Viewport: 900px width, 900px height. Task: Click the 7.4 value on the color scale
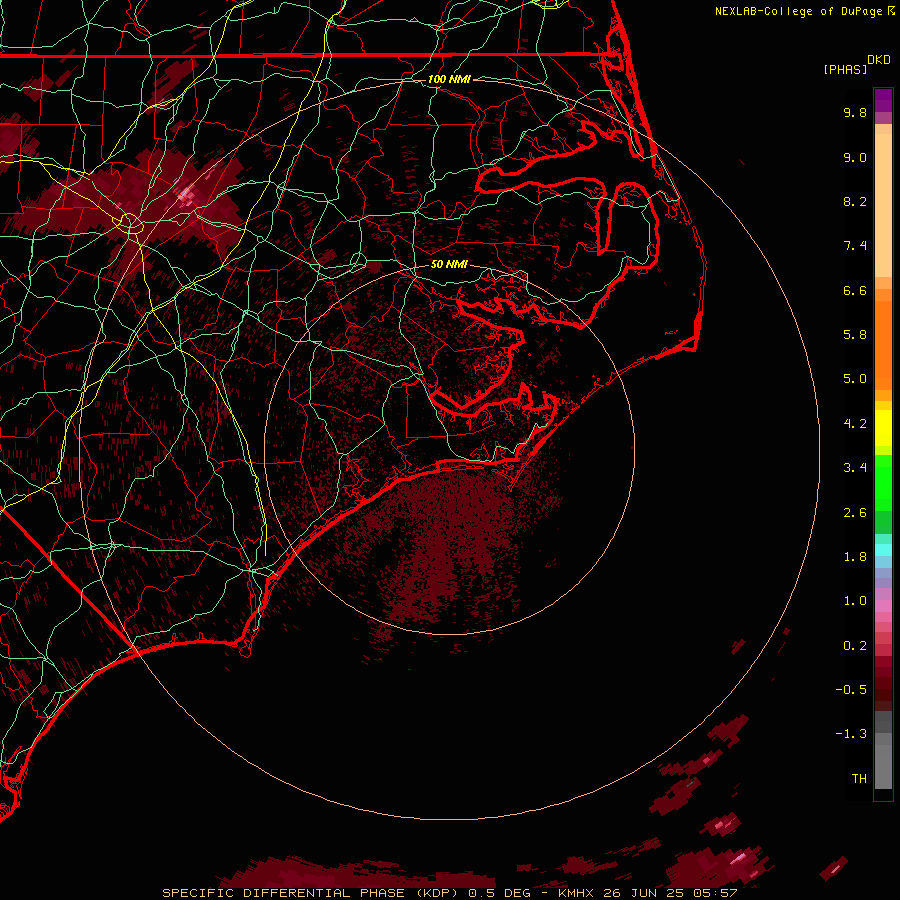pyautogui.click(x=855, y=246)
